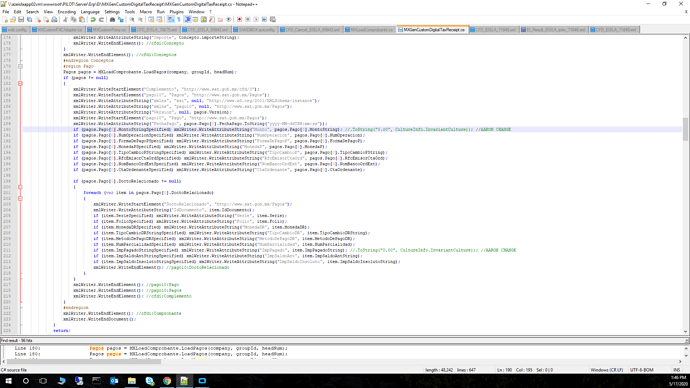Click the Cut toolbar icon
Viewport: 690px width, 388px height.
[65, 19]
